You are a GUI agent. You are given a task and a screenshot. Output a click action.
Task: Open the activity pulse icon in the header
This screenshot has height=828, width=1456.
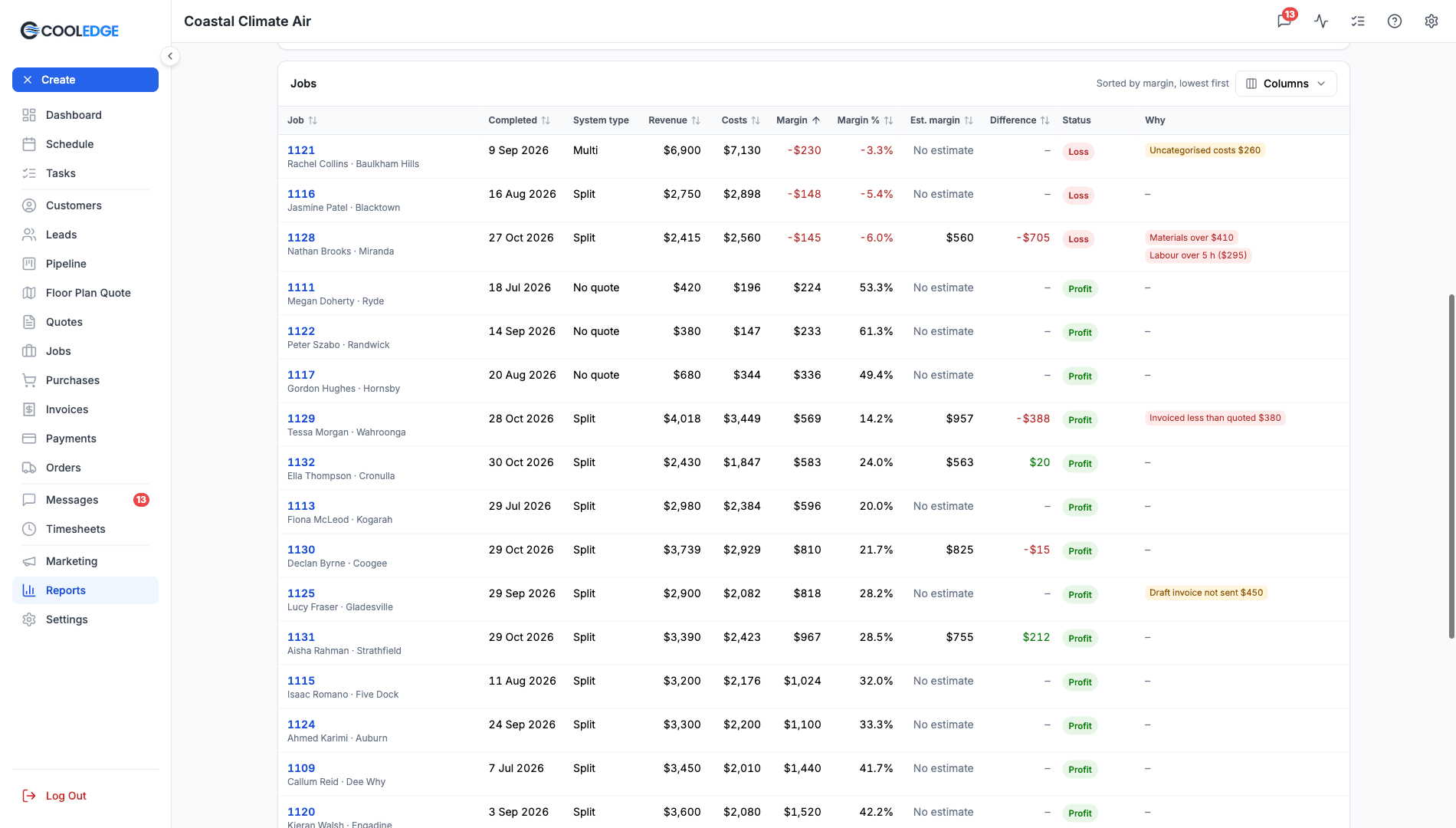[x=1321, y=21]
